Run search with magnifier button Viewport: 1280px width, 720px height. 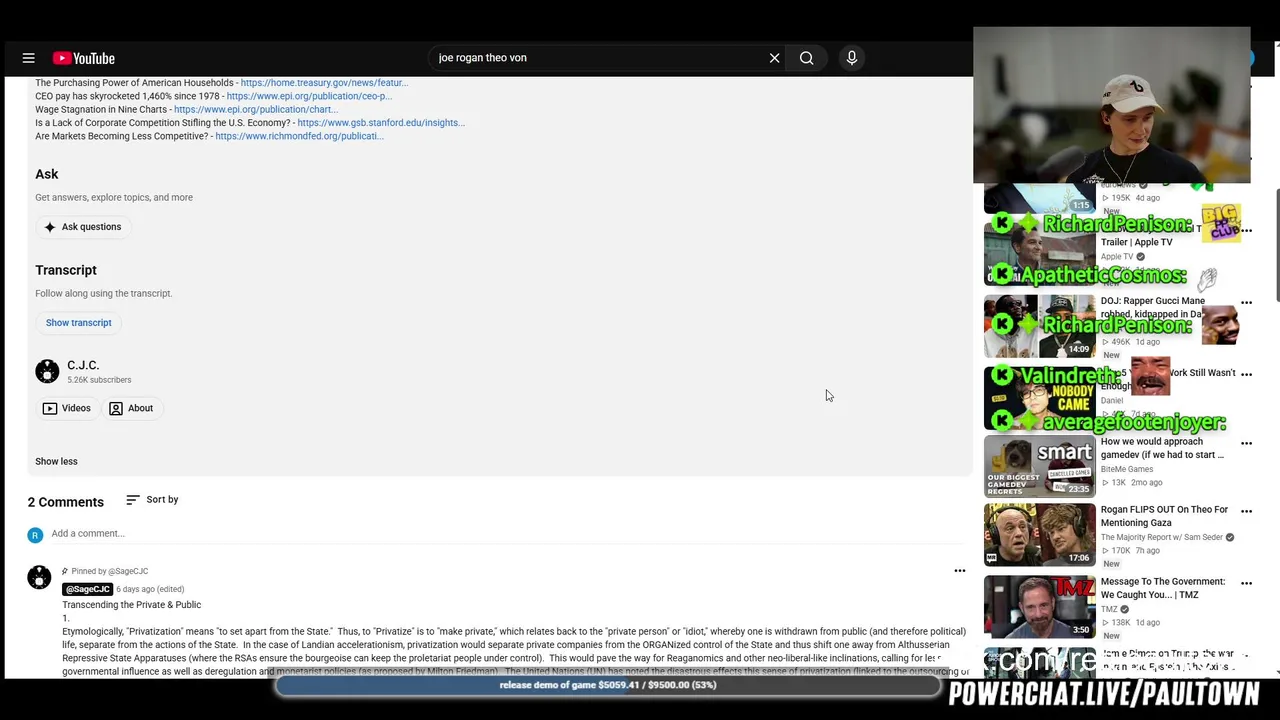(806, 58)
